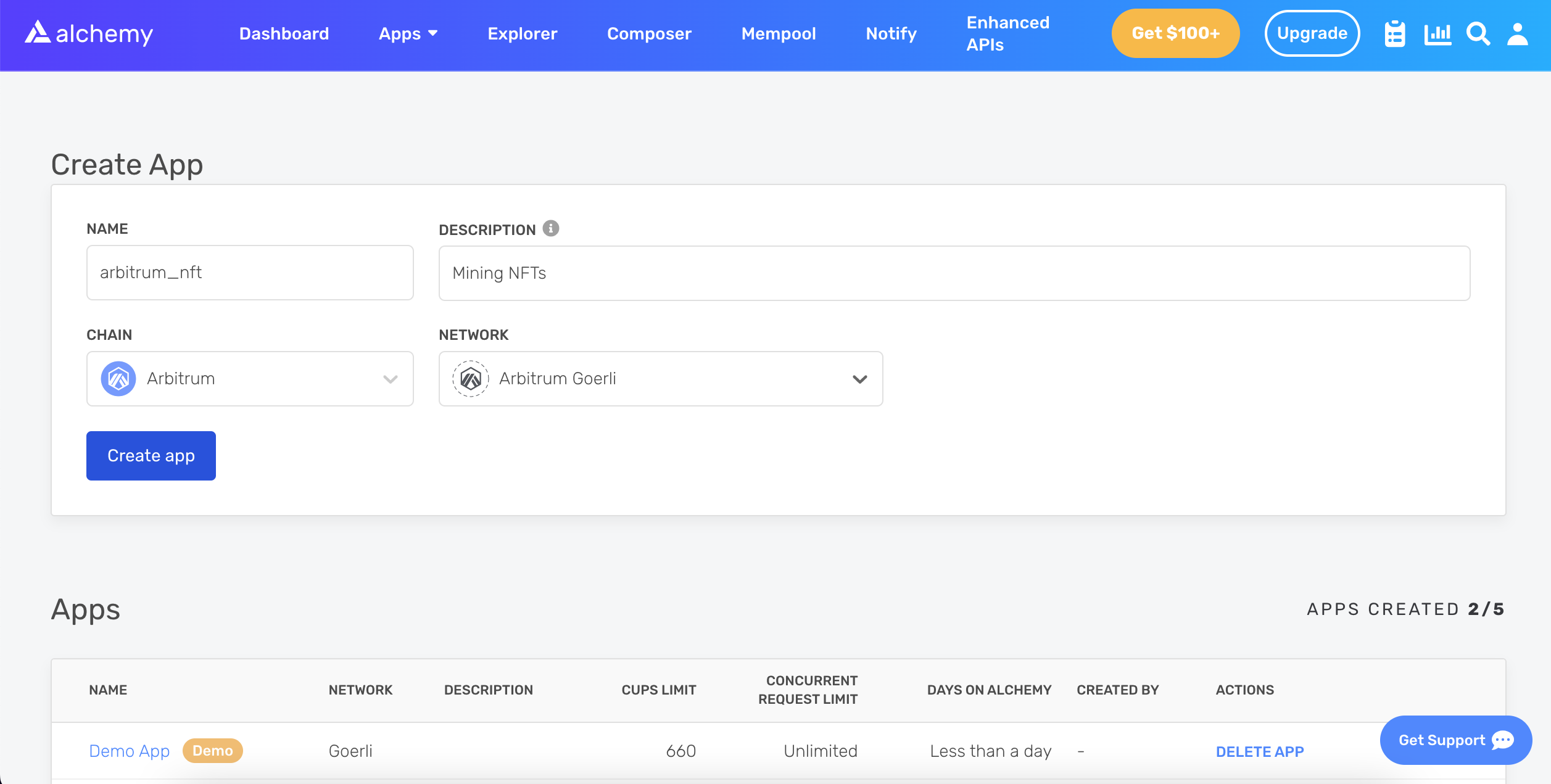
Task: Click the Upgrade button
Action: tap(1312, 33)
